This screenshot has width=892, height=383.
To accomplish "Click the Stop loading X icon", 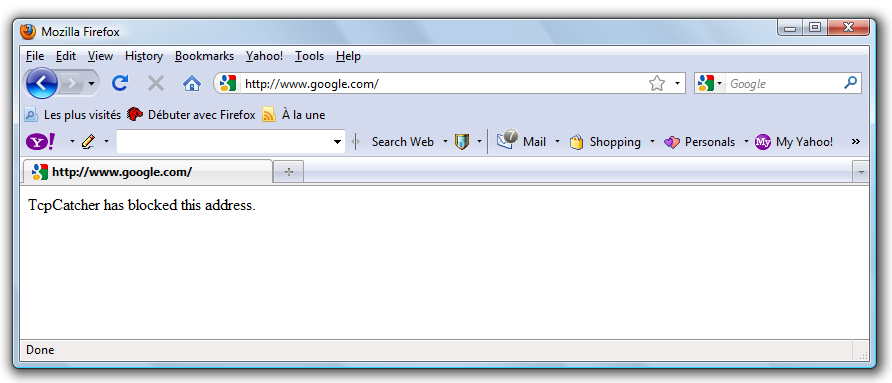I will pos(155,84).
